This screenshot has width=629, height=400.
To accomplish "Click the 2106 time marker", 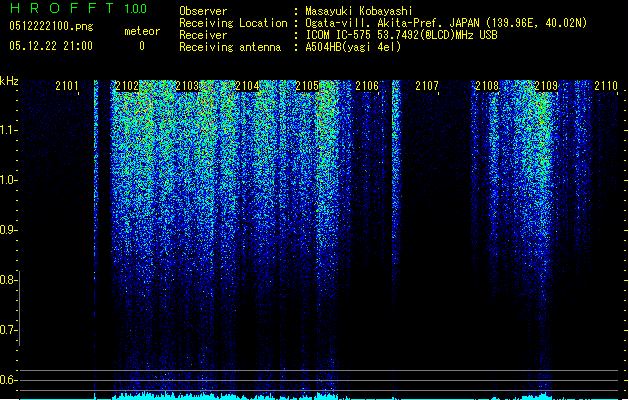I will click(x=367, y=86).
